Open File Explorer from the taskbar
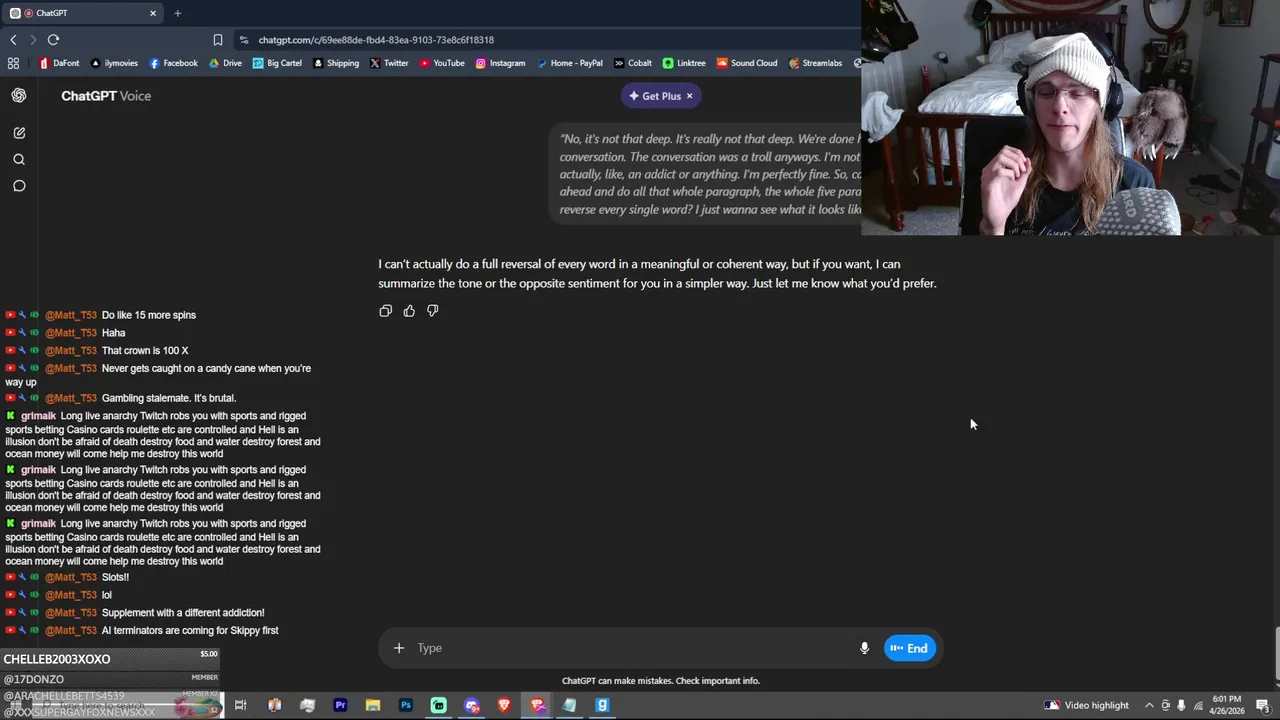 pos(373,706)
